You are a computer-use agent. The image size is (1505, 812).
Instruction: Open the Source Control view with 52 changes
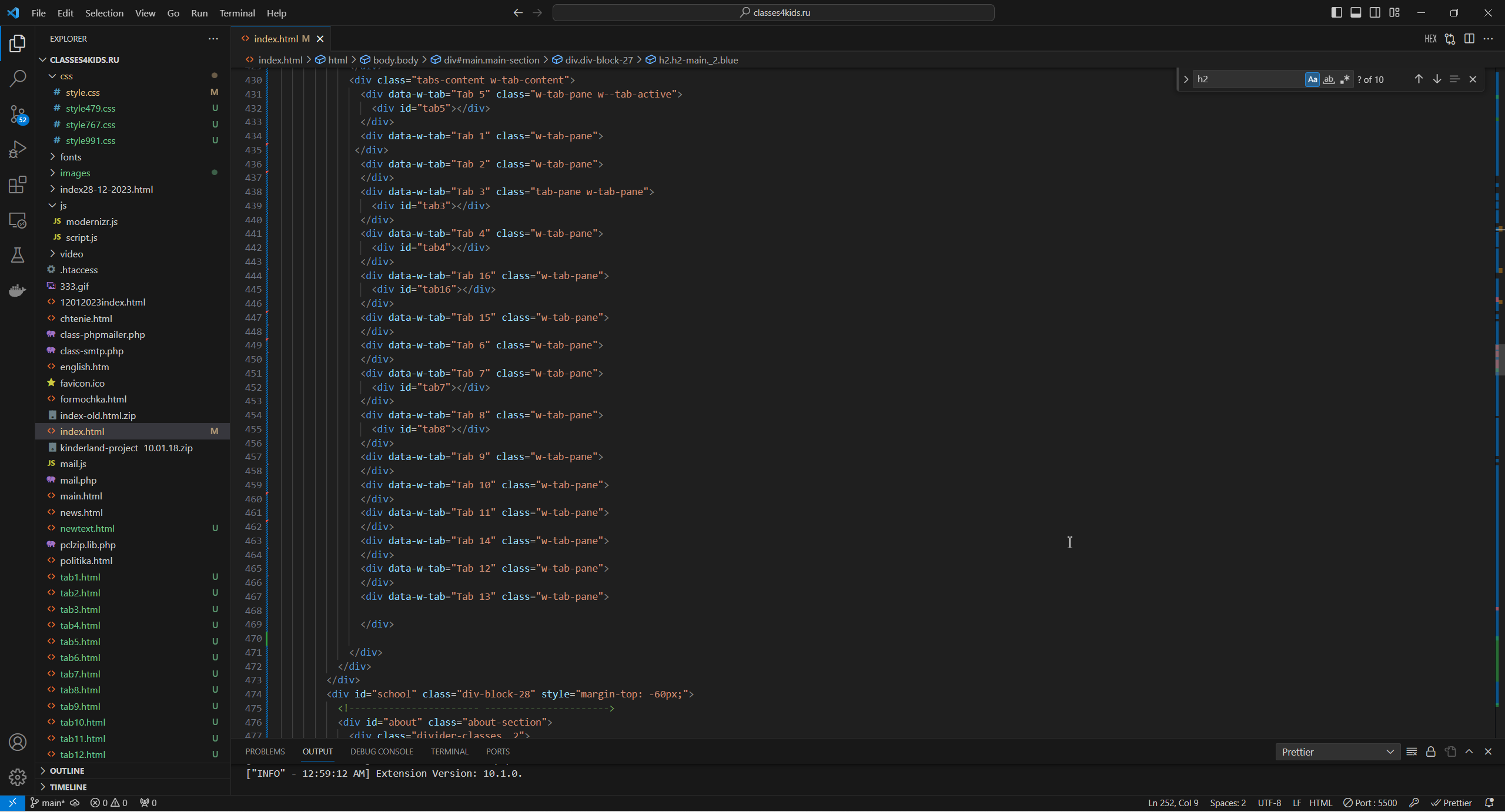18,114
